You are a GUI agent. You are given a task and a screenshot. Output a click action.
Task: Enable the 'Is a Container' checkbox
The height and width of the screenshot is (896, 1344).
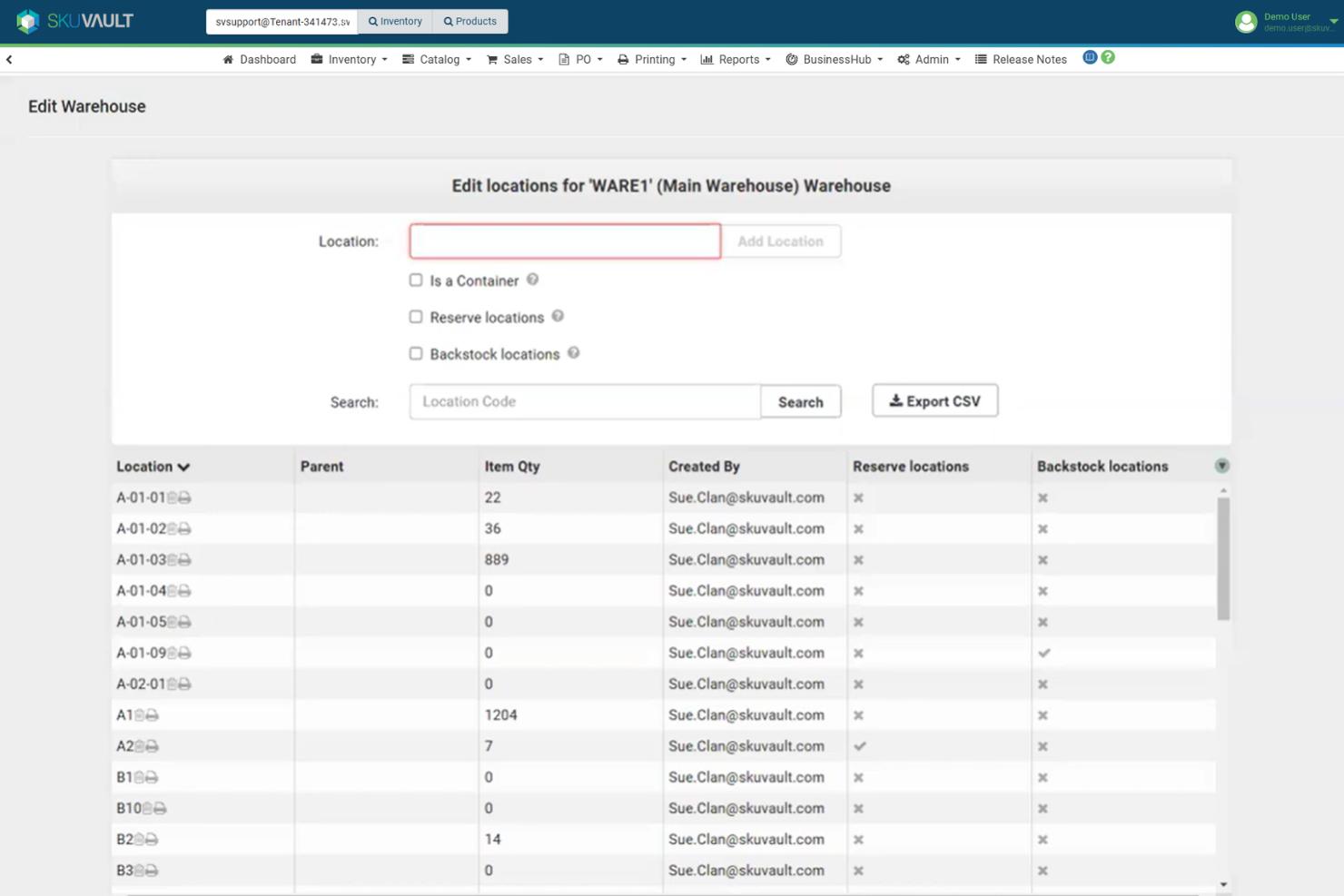pyautogui.click(x=416, y=281)
